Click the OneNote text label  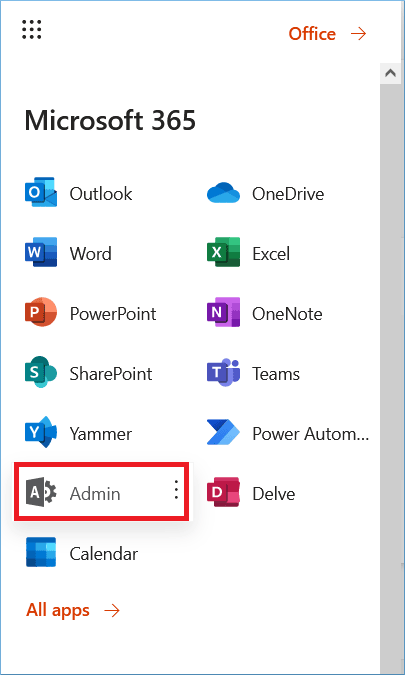(x=287, y=314)
